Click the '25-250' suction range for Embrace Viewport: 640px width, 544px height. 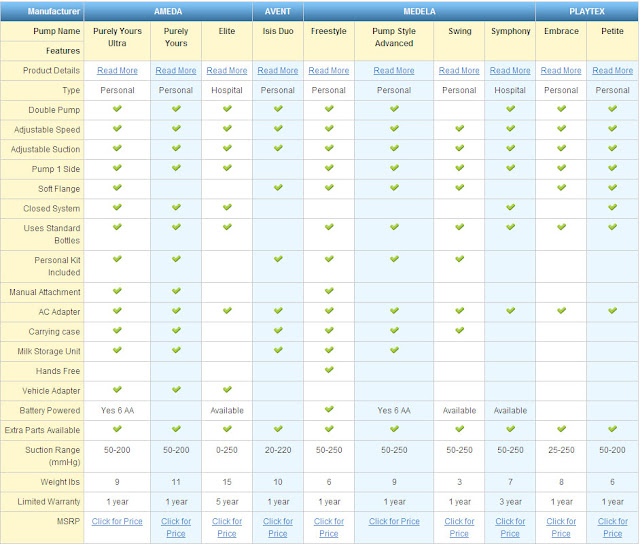click(561, 450)
